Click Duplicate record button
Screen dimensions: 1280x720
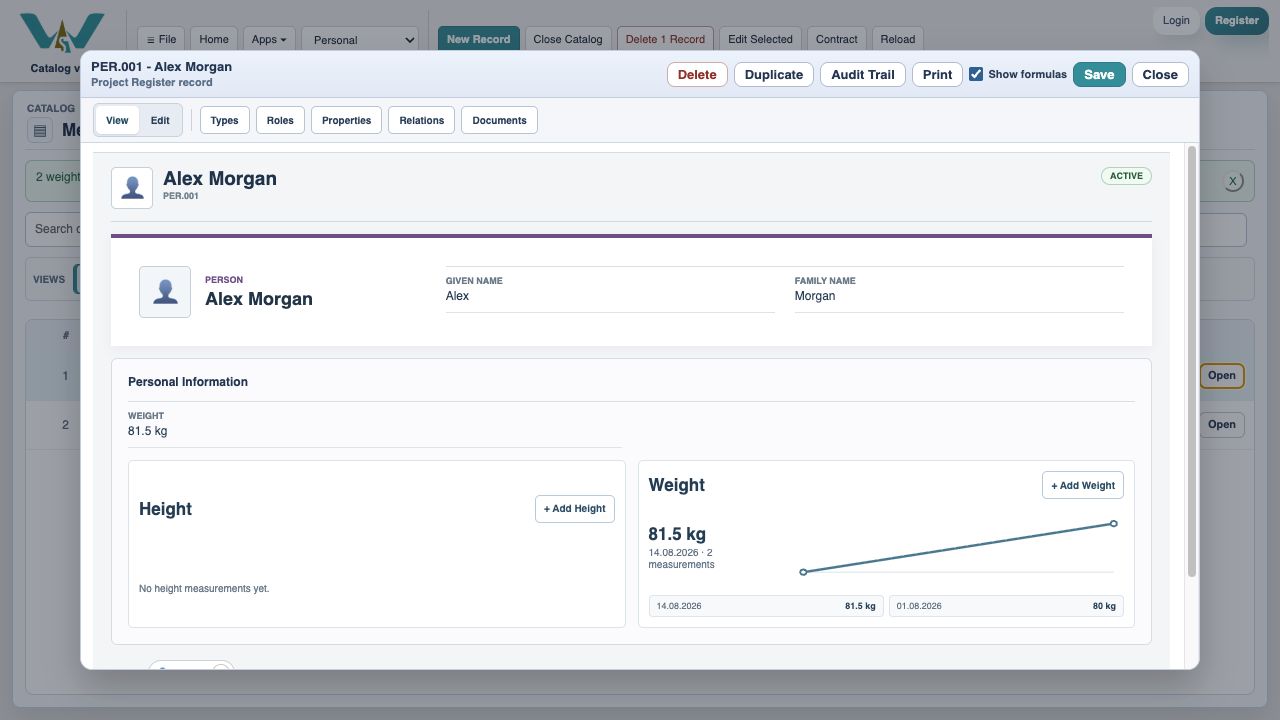click(x=774, y=74)
